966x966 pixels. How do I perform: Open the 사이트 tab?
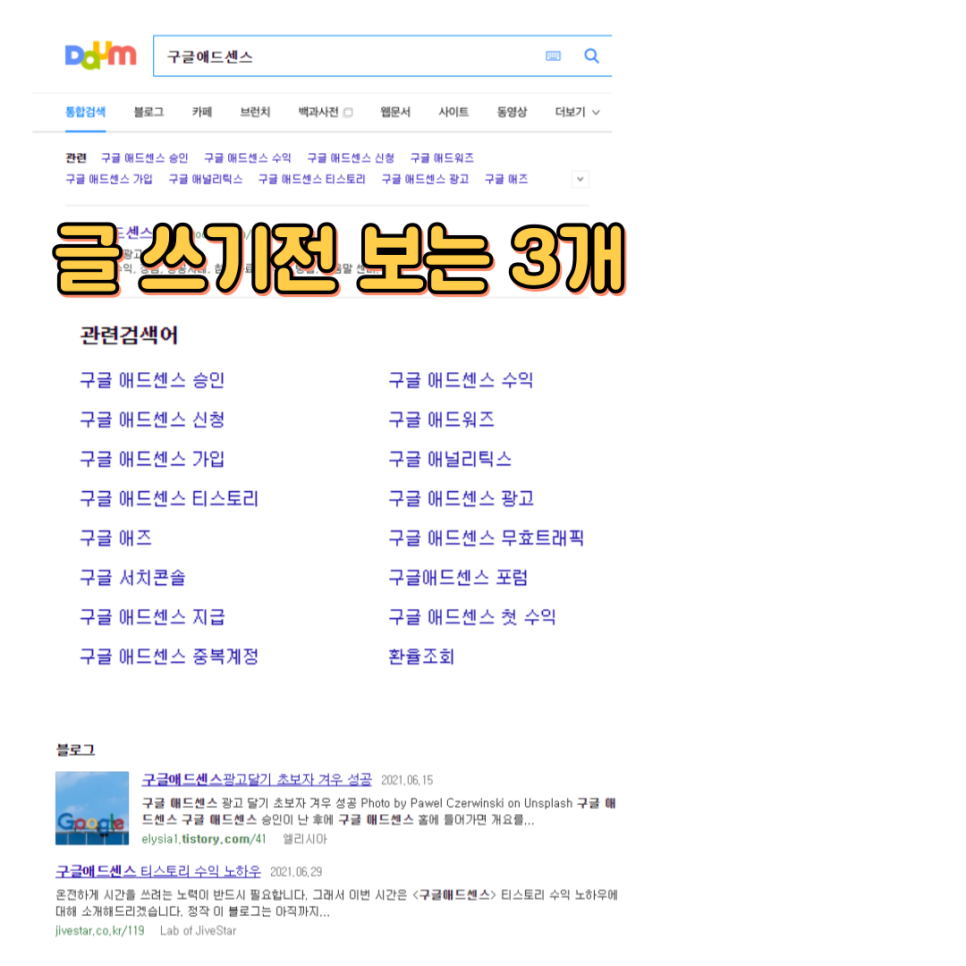click(x=453, y=112)
